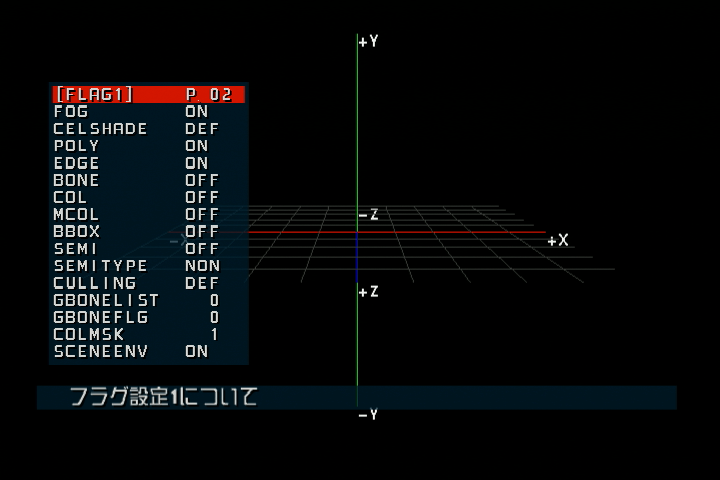The width and height of the screenshot is (720, 480).
Task: Click the +Z axis label
Action: point(368,292)
